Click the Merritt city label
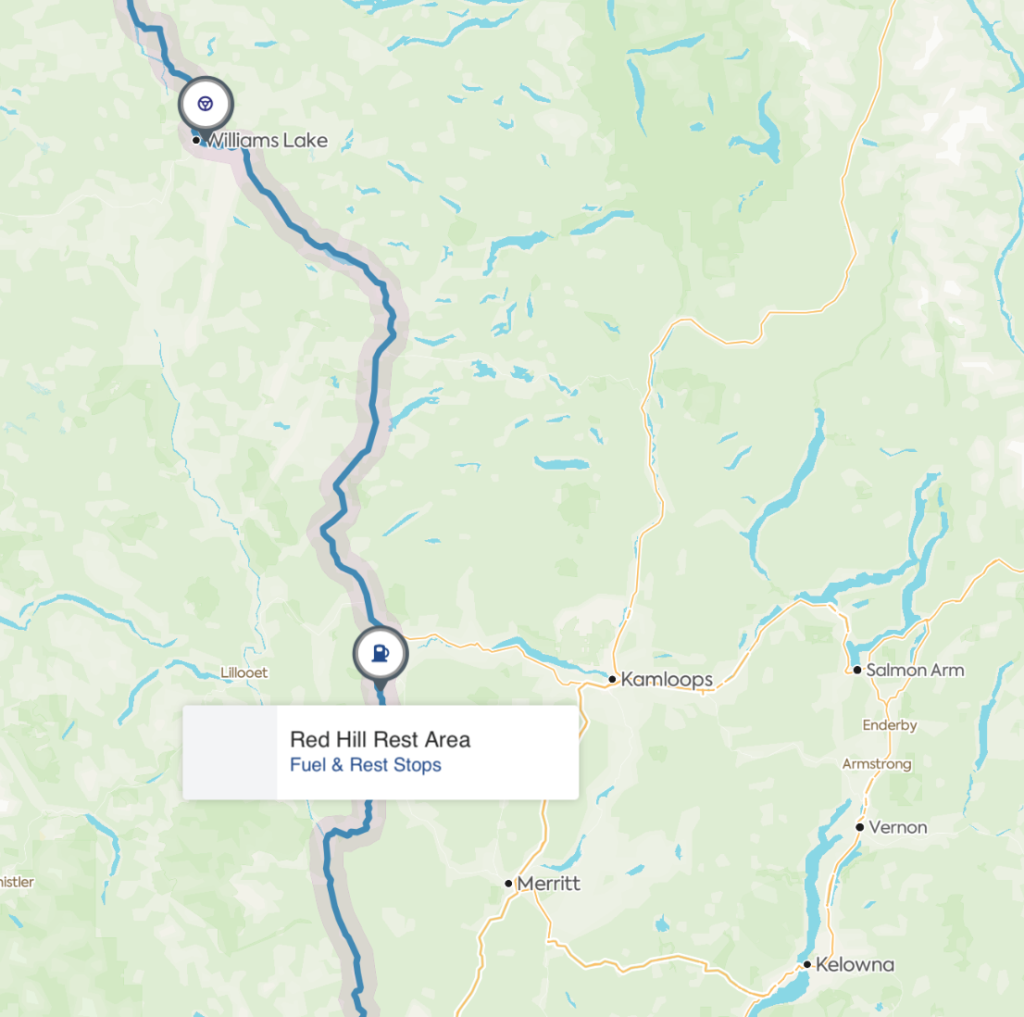 click(x=549, y=884)
